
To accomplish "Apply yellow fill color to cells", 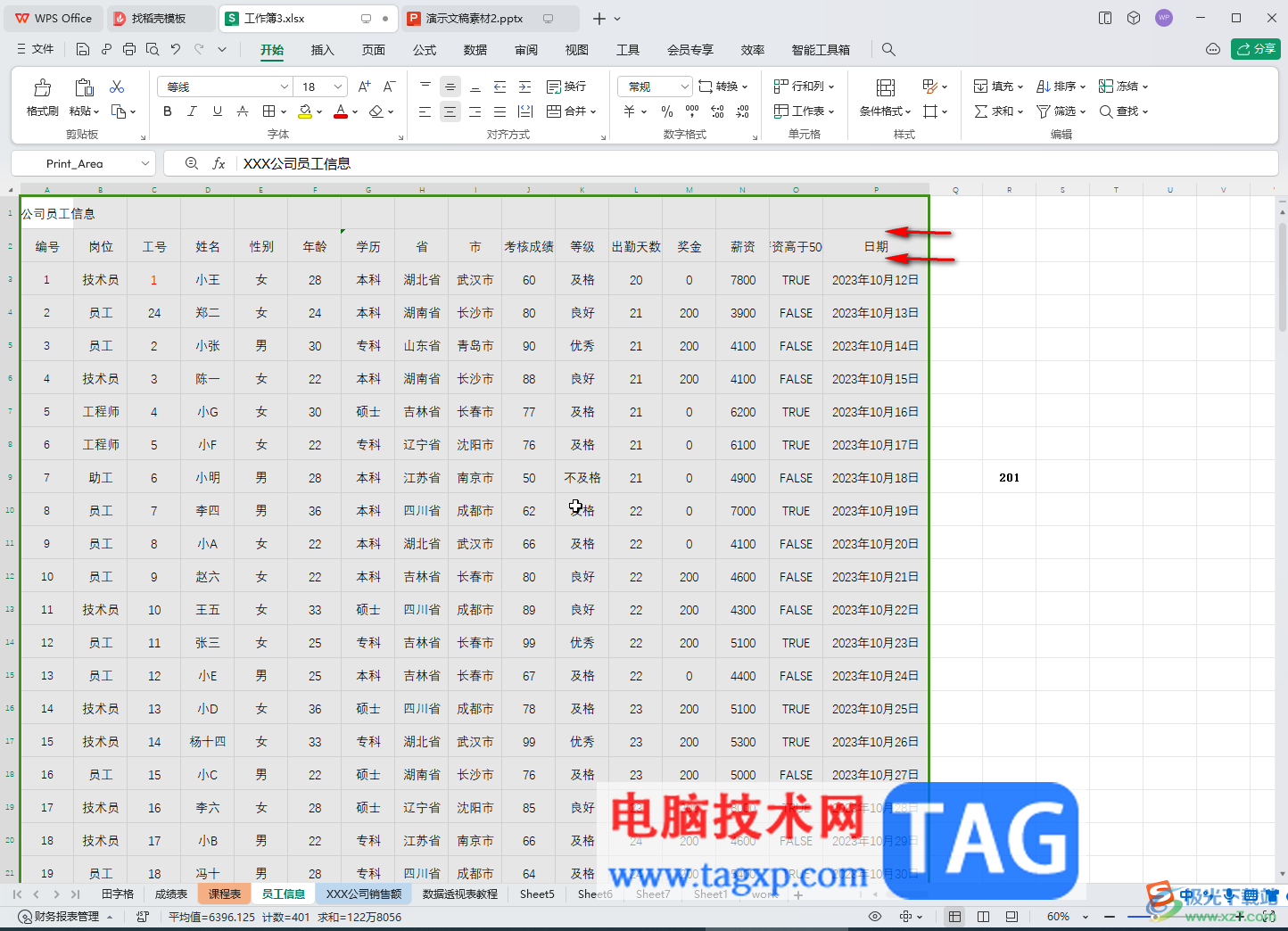I will pos(305,111).
